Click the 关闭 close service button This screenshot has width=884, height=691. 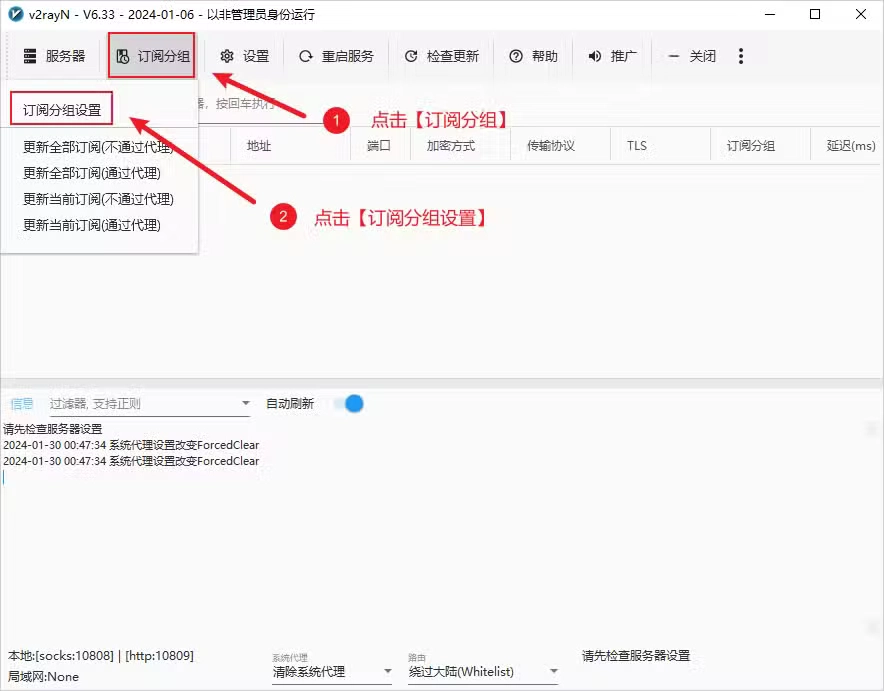pyautogui.click(x=692, y=56)
